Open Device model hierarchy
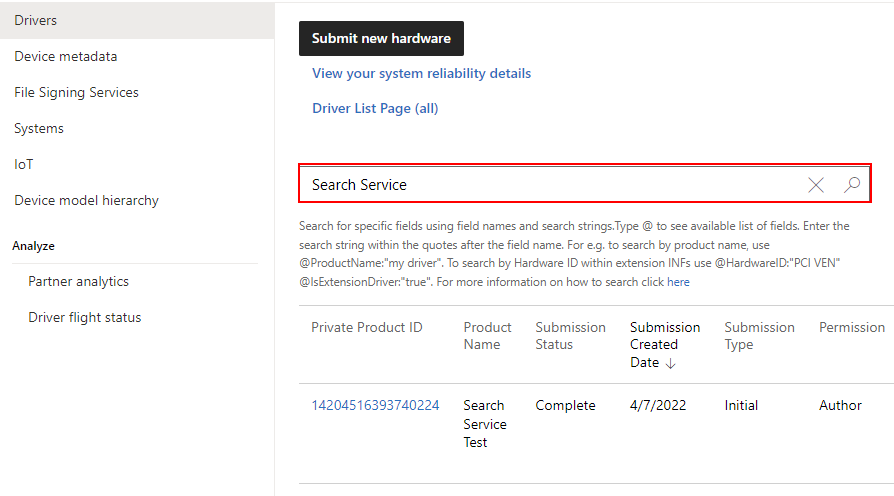Viewport: 894px width, 496px height. [86, 200]
